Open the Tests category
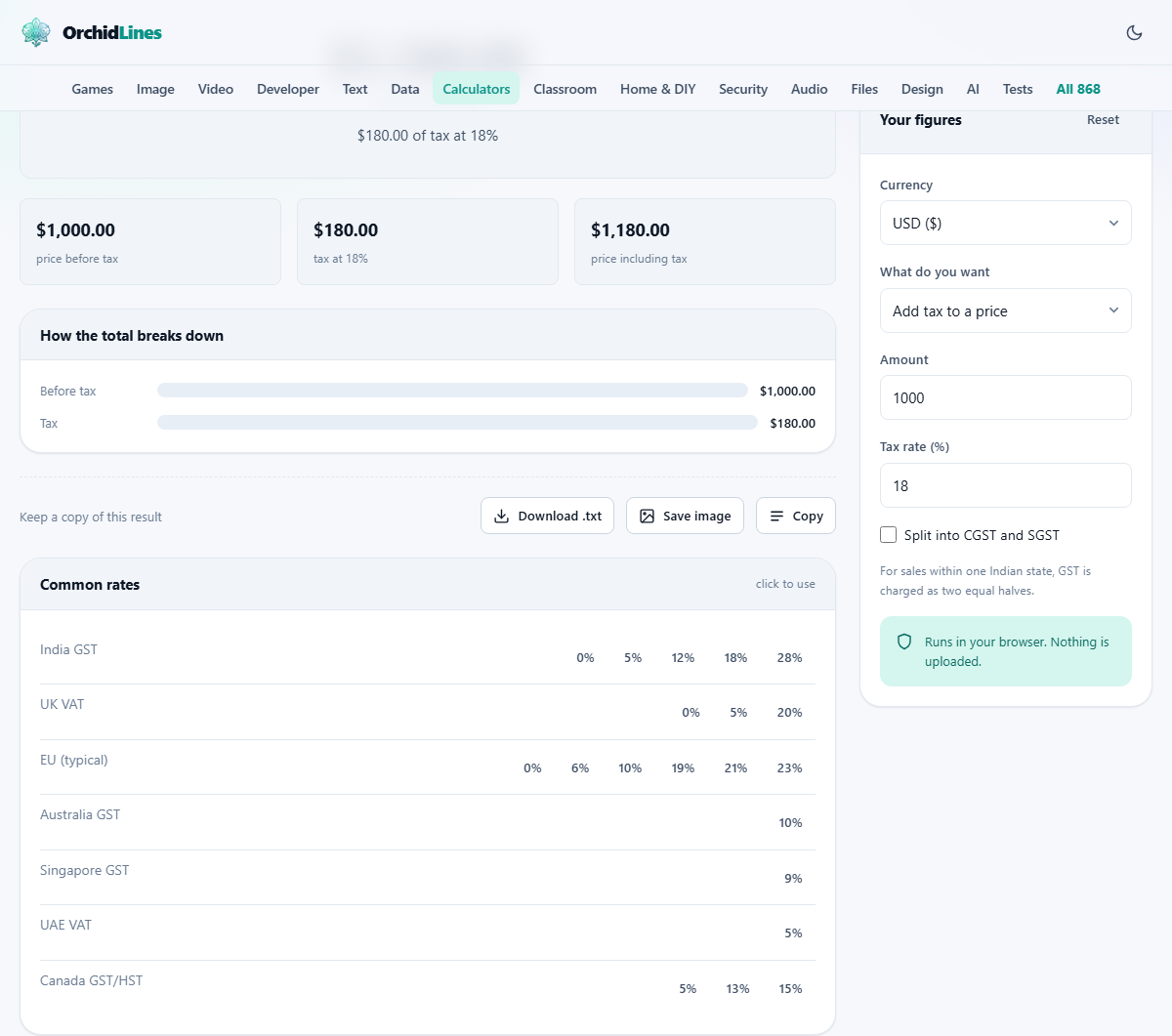1172x1036 pixels. tap(1018, 89)
